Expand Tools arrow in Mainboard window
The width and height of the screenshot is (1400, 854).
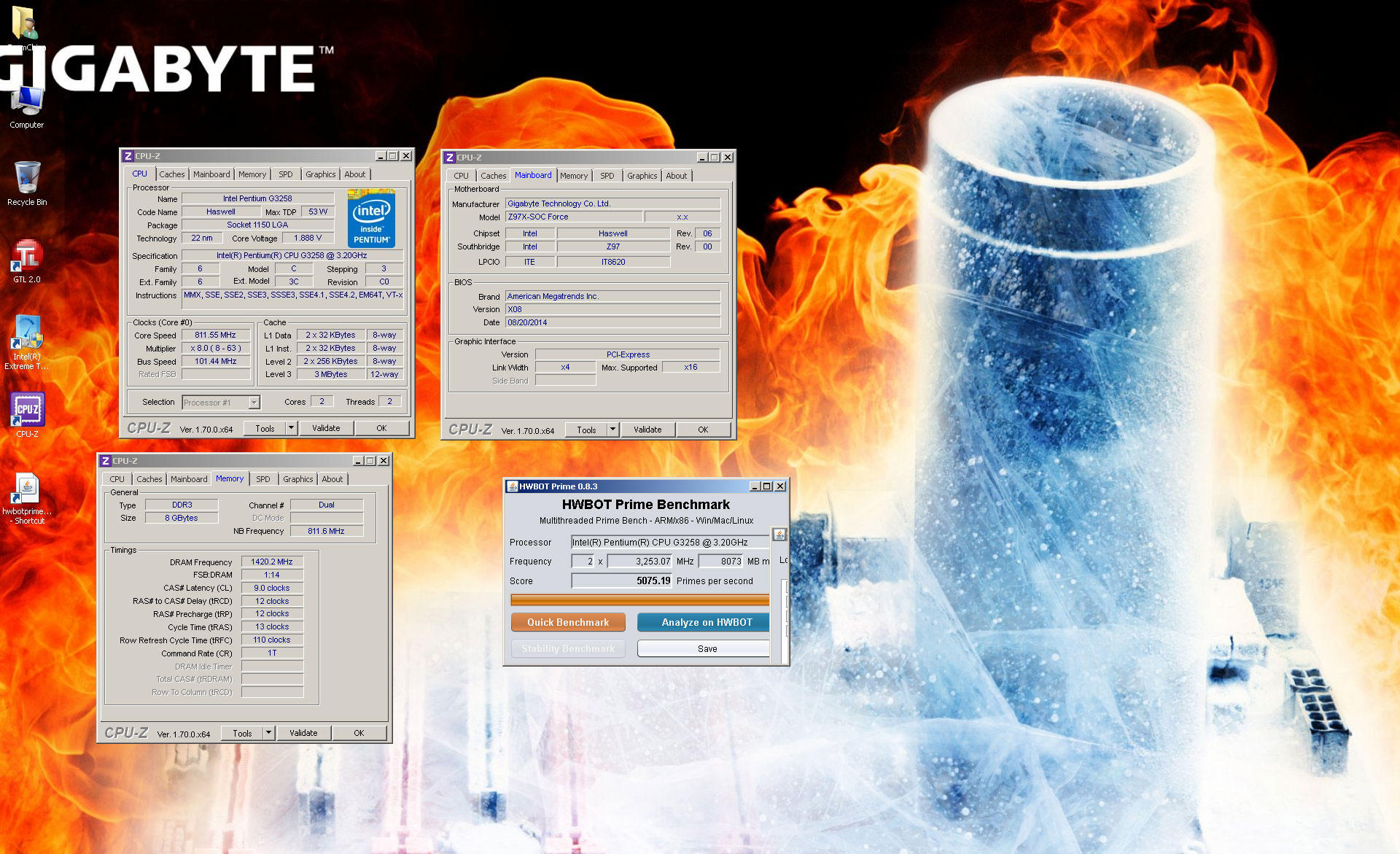(612, 430)
